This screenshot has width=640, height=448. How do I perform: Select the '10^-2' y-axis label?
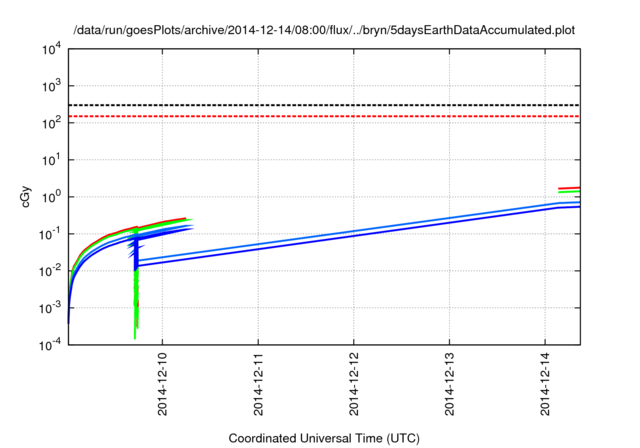50,271
